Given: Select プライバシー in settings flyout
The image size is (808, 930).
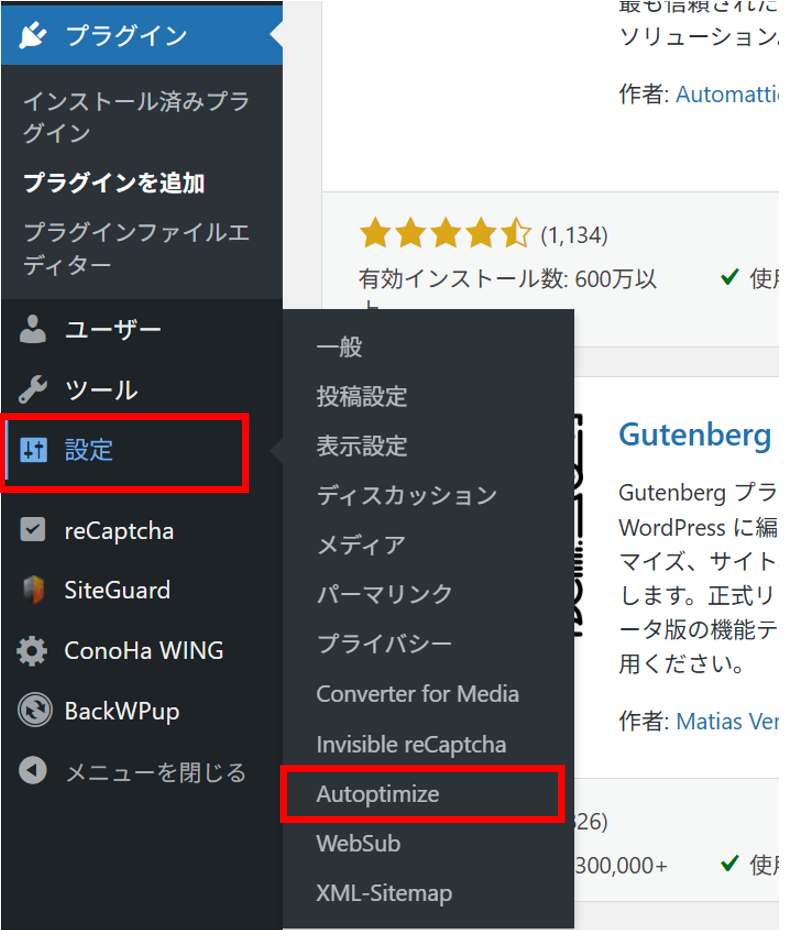Looking at the screenshot, I should [x=384, y=644].
